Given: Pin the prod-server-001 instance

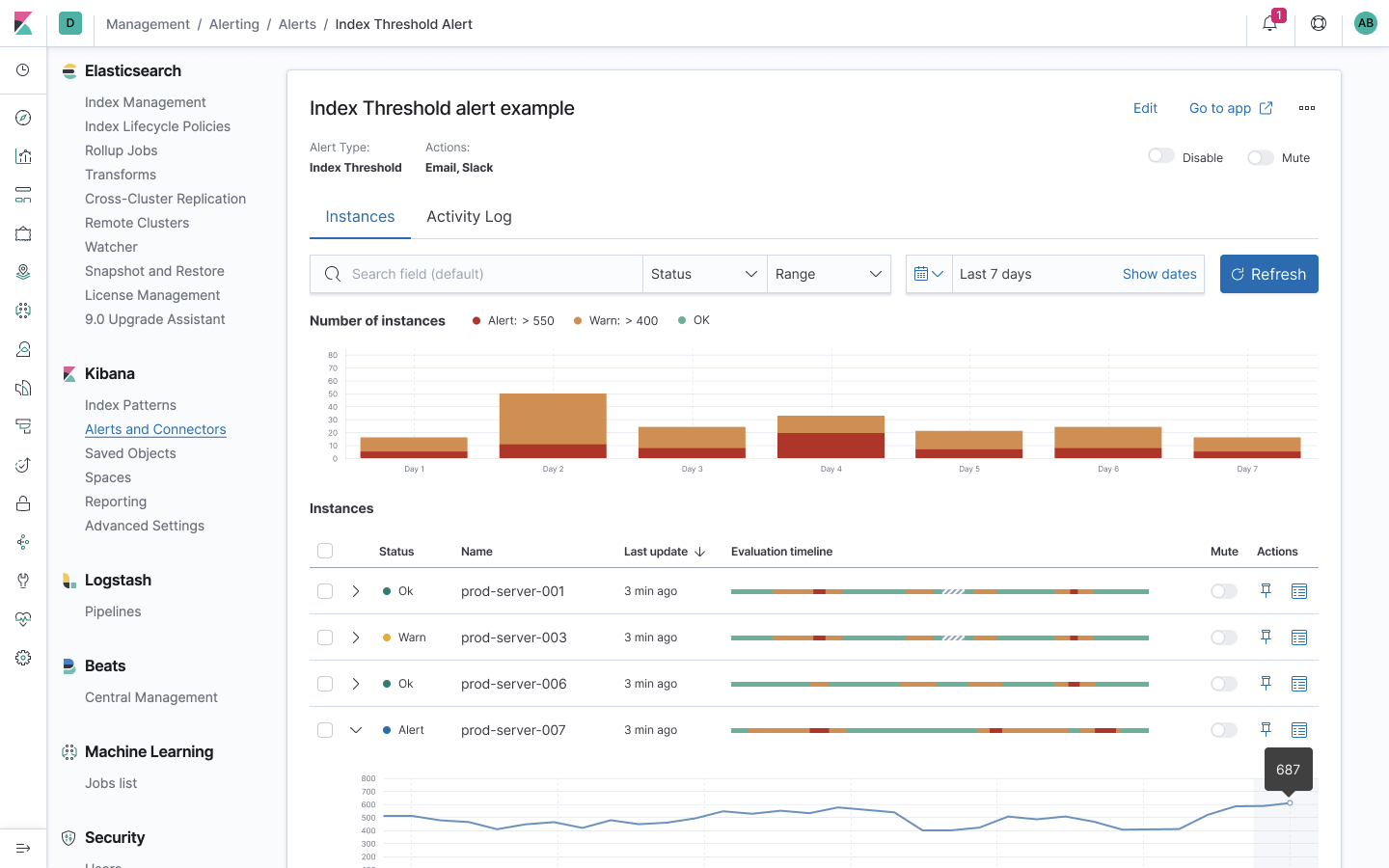Looking at the screenshot, I should pyautogui.click(x=1266, y=591).
